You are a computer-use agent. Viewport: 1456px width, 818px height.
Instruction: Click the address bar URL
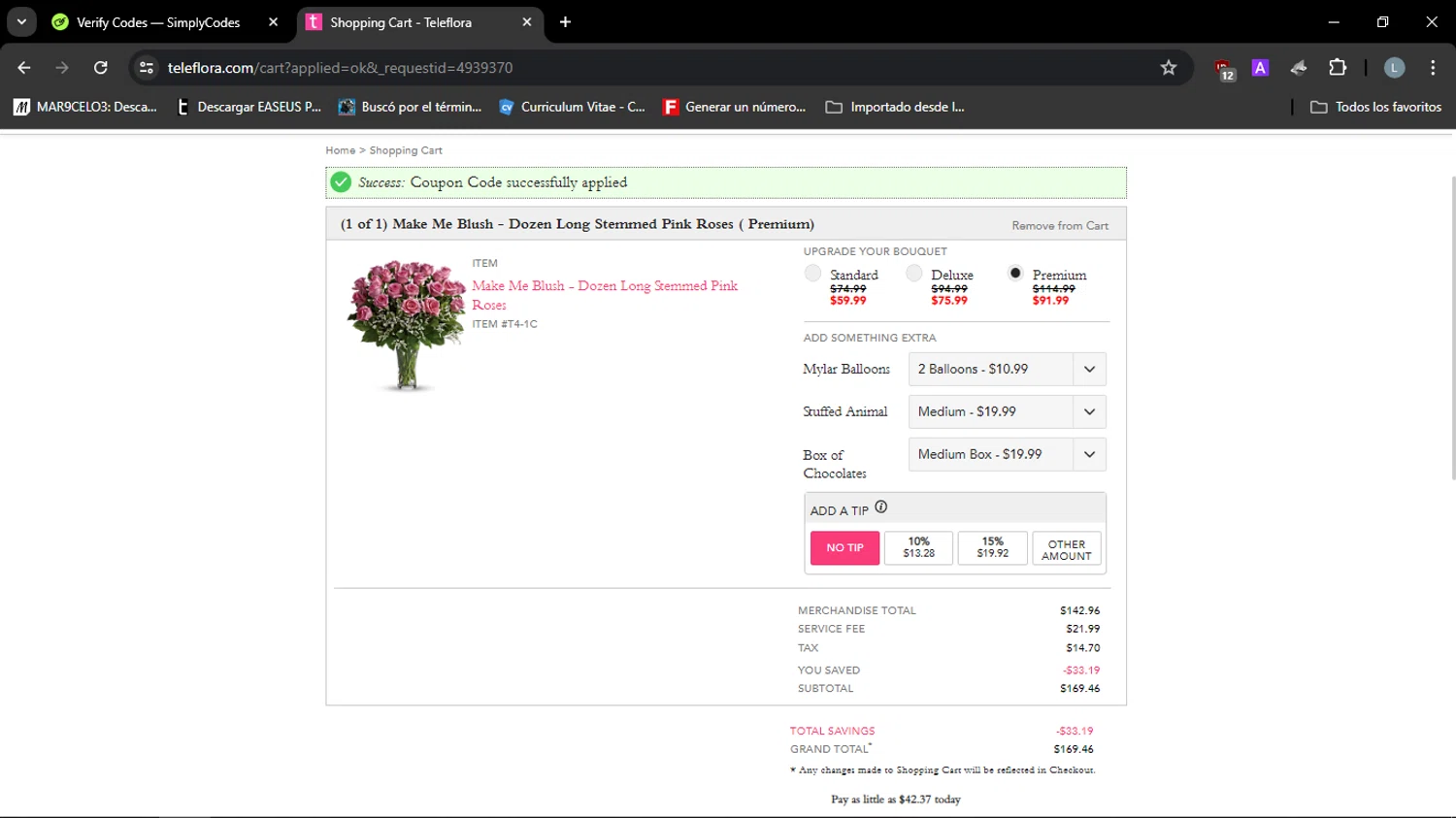coord(340,68)
